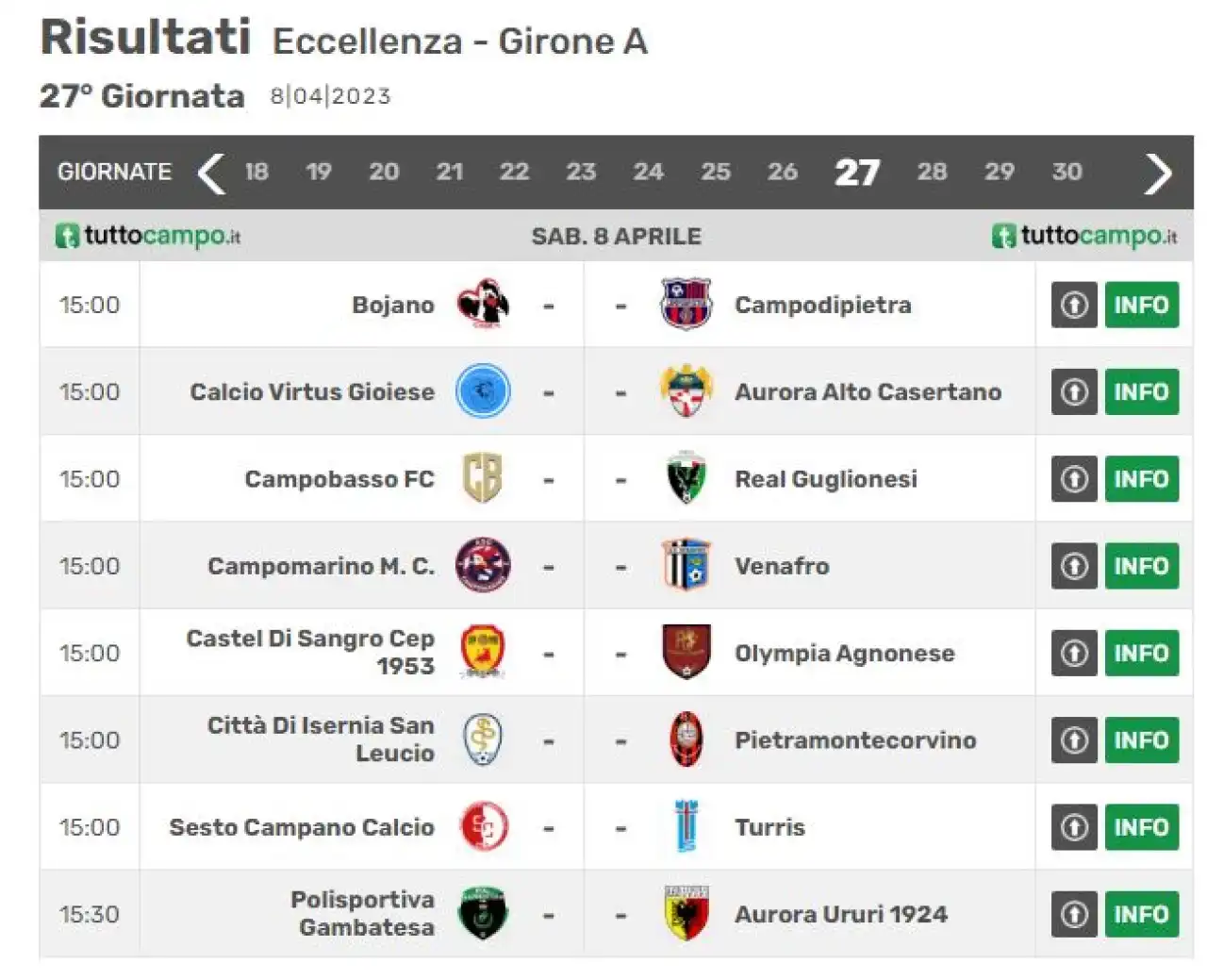This screenshot has width=1207, height=980.
Task: Click the Campobasso FC crest
Action: (483, 478)
